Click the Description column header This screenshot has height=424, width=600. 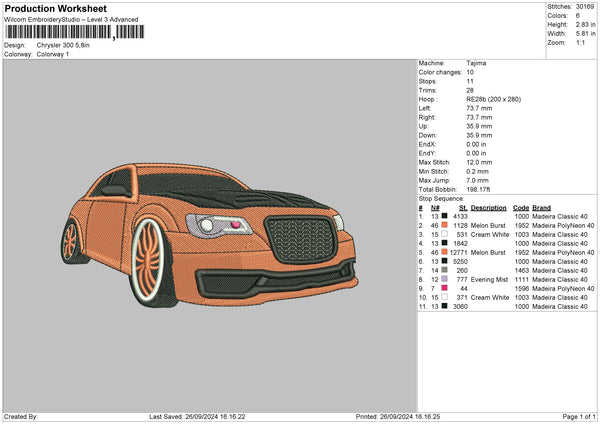tap(488, 207)
